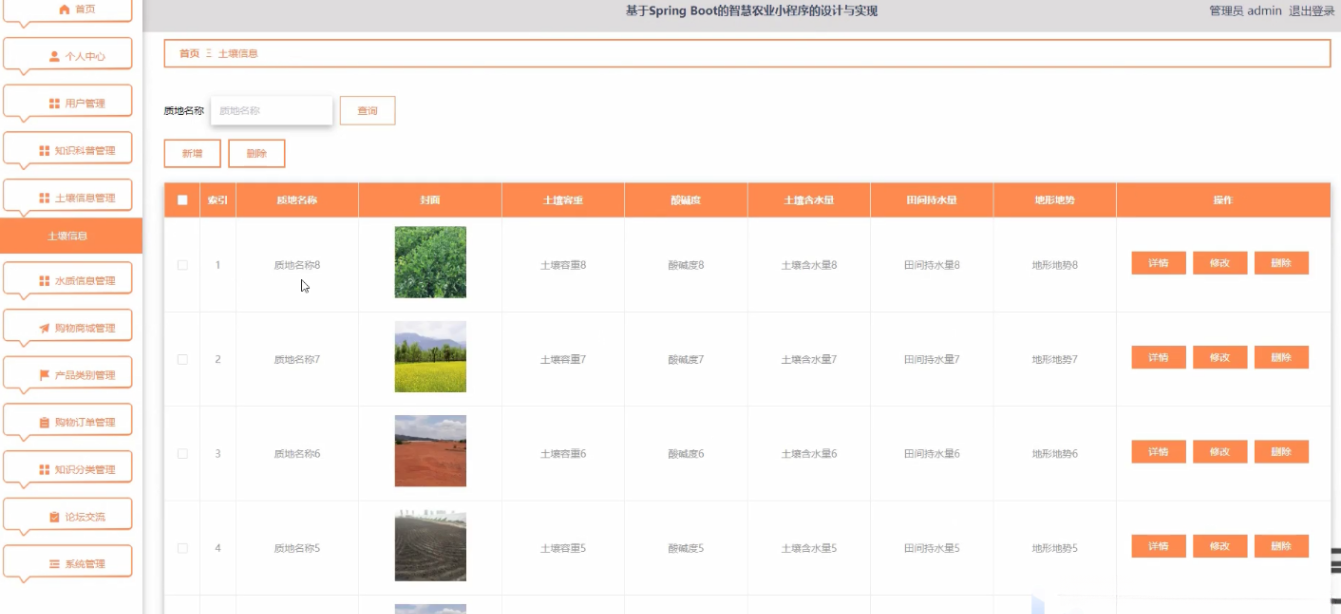Screen dimensions: 1341x614
Task: Click the dark plowed field thumbnail in row 4
Action: tap(430, 546)
